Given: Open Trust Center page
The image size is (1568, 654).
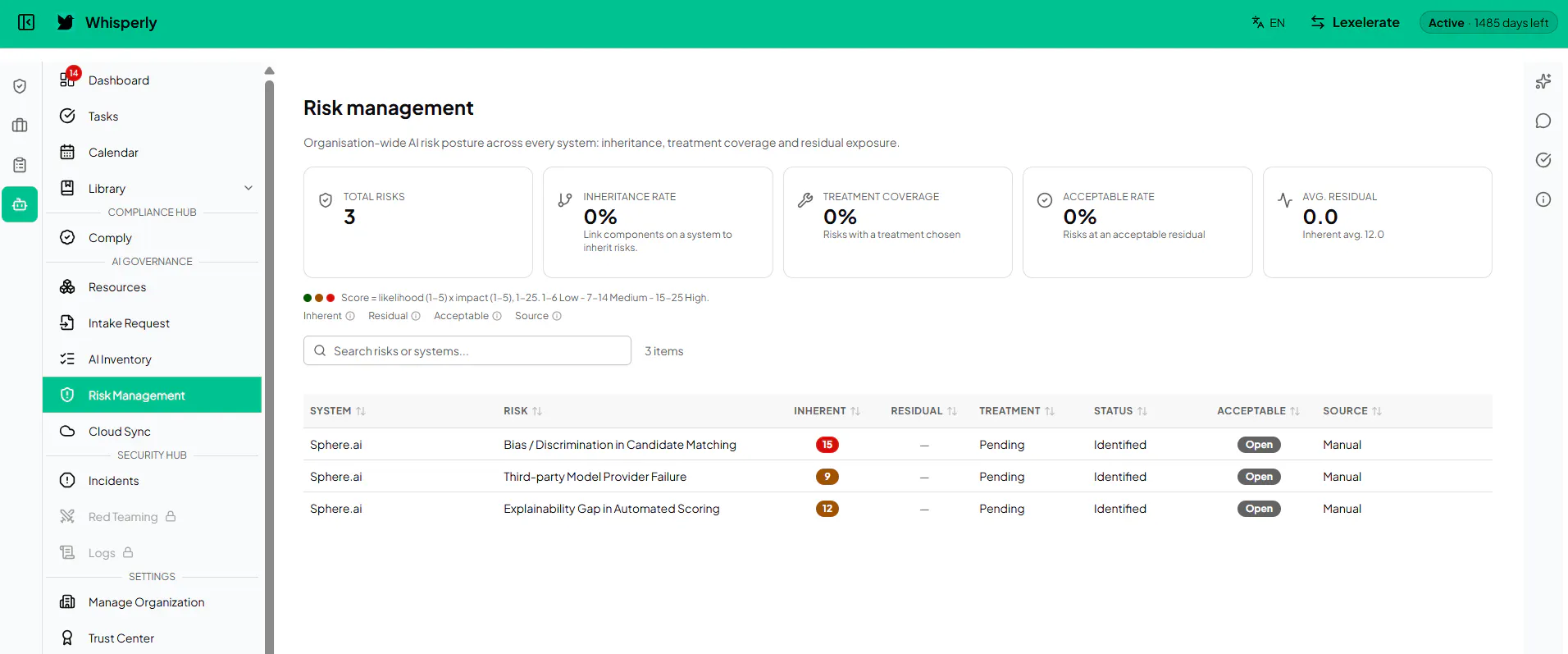Looking at the screenshot, I should click(152, 638).
